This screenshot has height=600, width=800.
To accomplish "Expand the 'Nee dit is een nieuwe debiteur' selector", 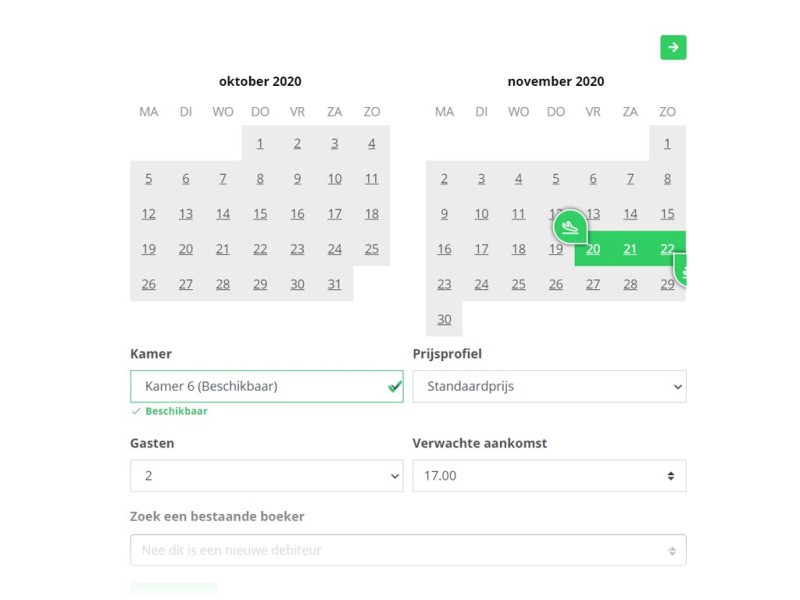I will click(x=673, y=549).
